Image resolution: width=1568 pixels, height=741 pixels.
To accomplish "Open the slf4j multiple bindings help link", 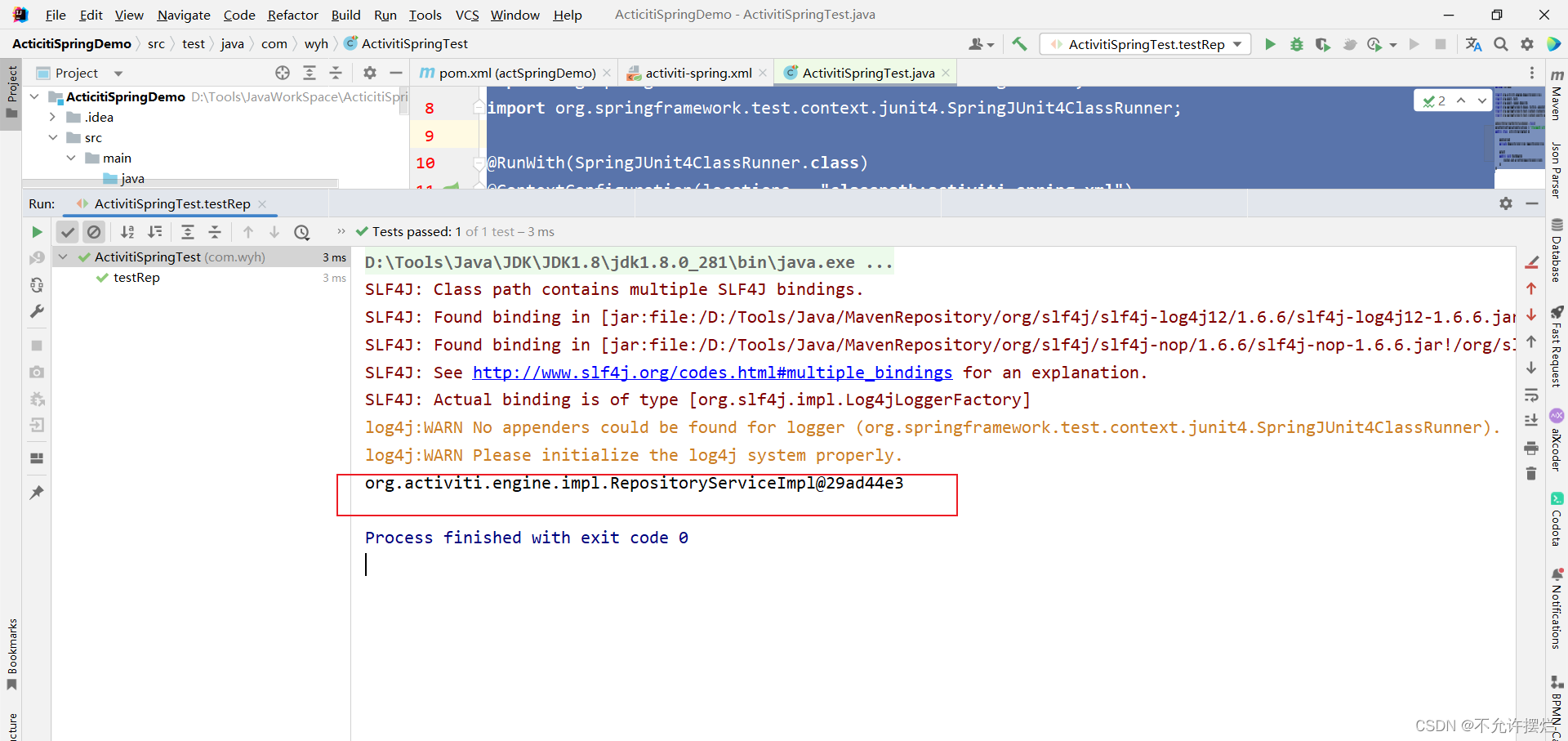I will coord(712,373).
